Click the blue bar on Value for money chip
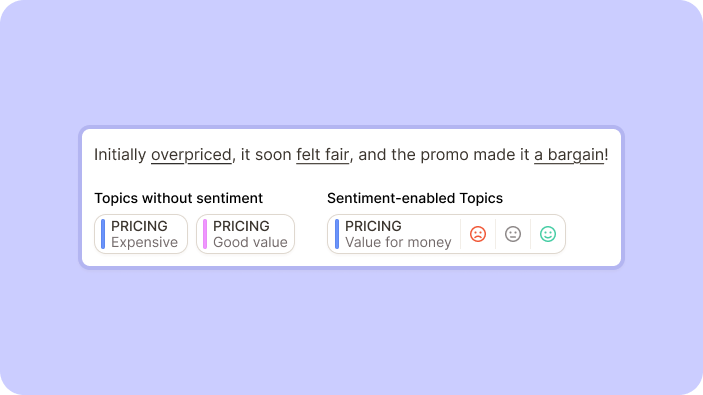 337,234
